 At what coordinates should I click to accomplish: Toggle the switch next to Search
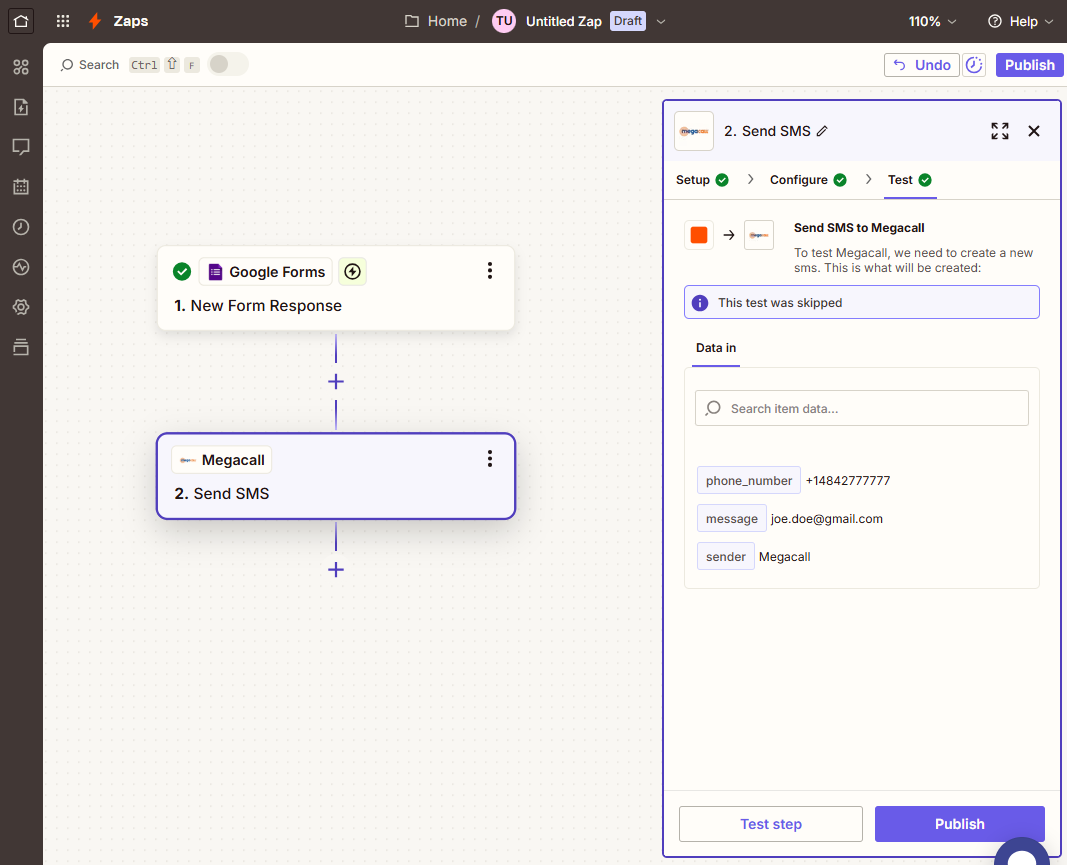pyautogui.click(x=228, y=65)
